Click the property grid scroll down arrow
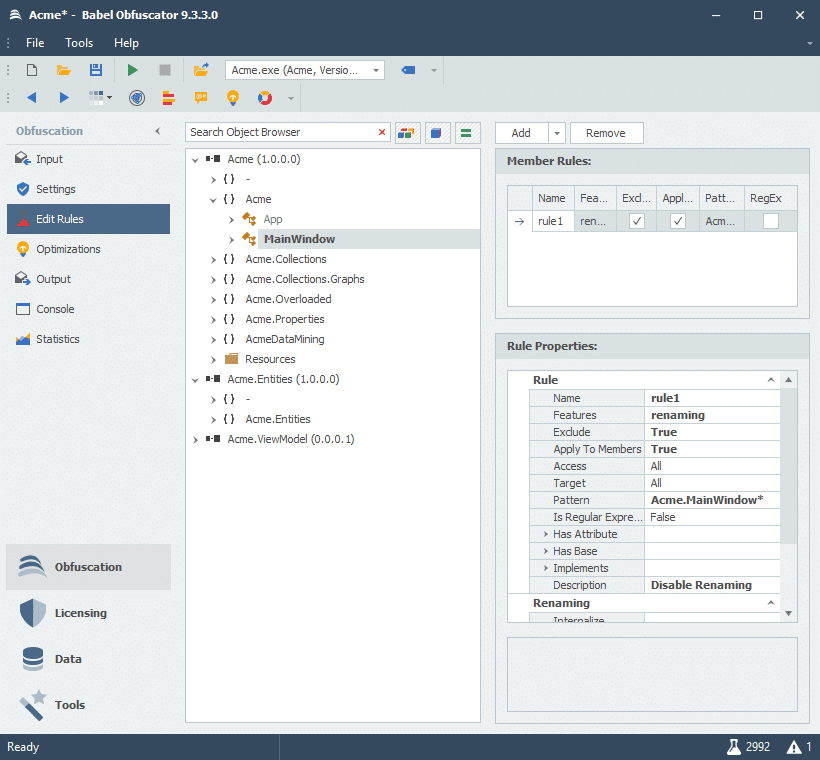This screenshot has width=820, height=760. pyautogui.click(x=789, y=613)
